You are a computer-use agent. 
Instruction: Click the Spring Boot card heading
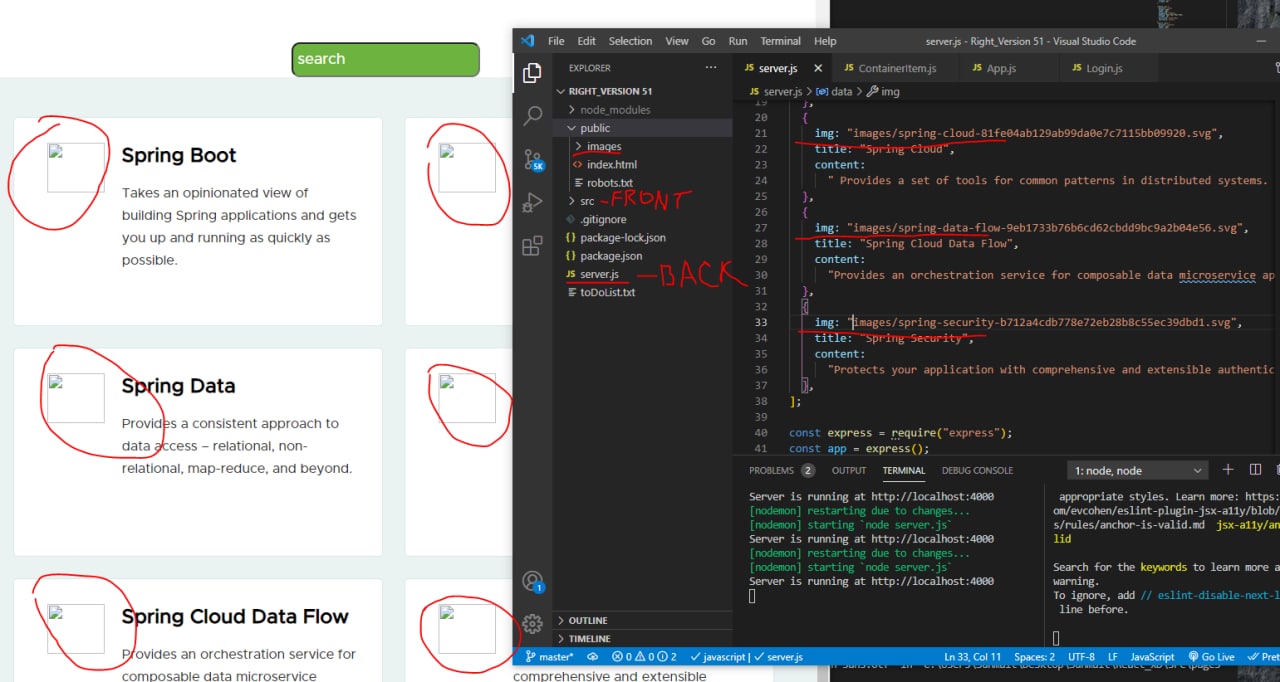pos(179,155)
